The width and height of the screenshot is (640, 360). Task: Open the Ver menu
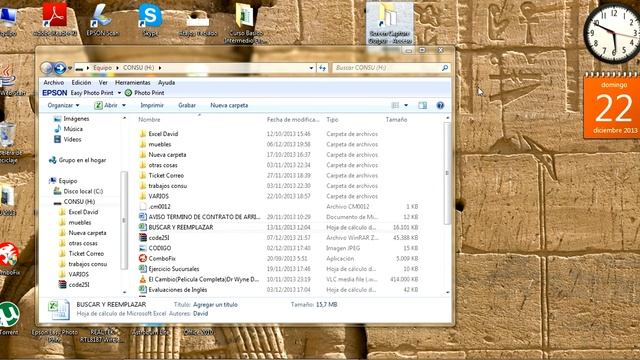click(x=103, y=82)
